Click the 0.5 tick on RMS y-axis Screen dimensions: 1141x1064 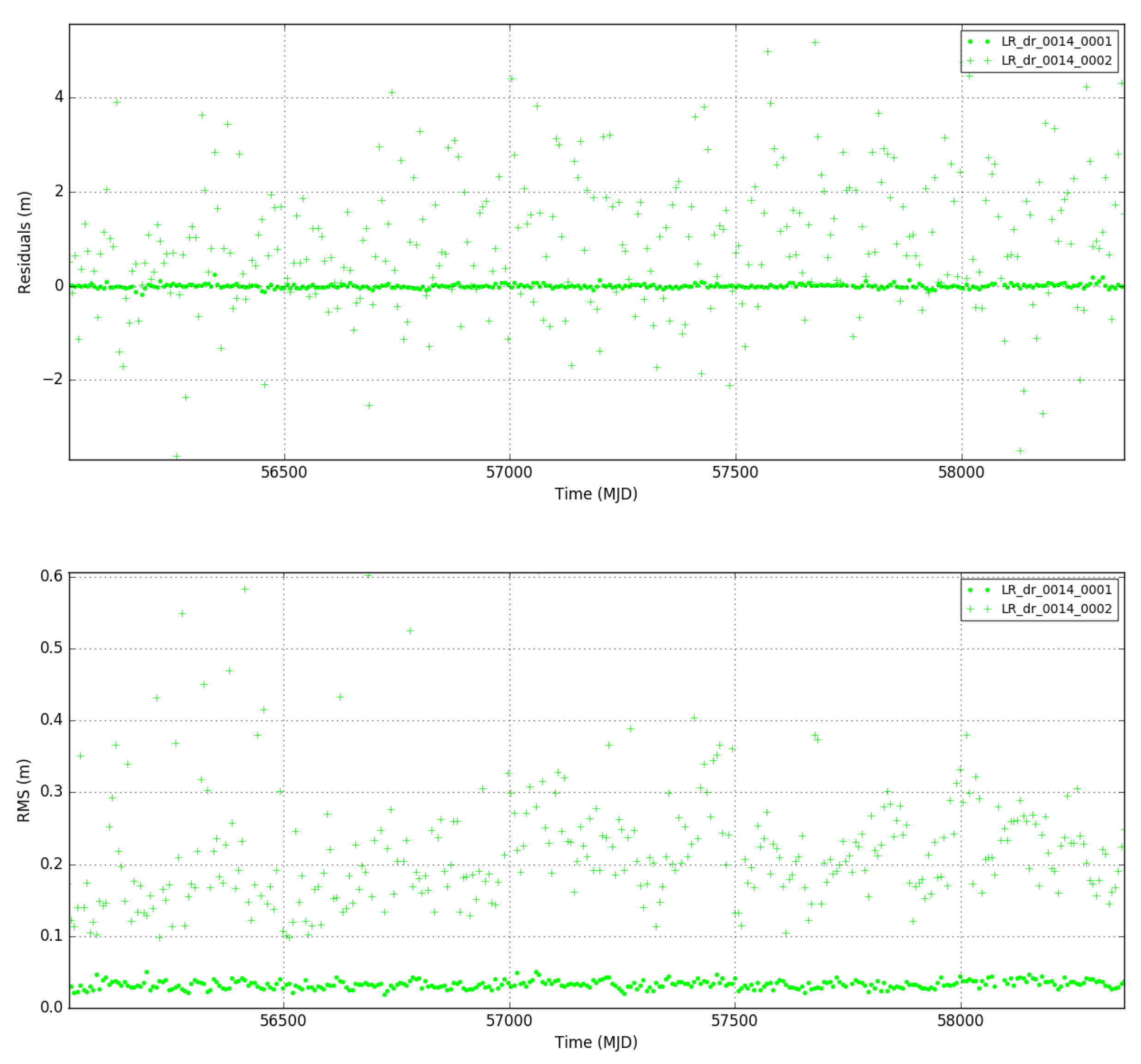(51, 648)
